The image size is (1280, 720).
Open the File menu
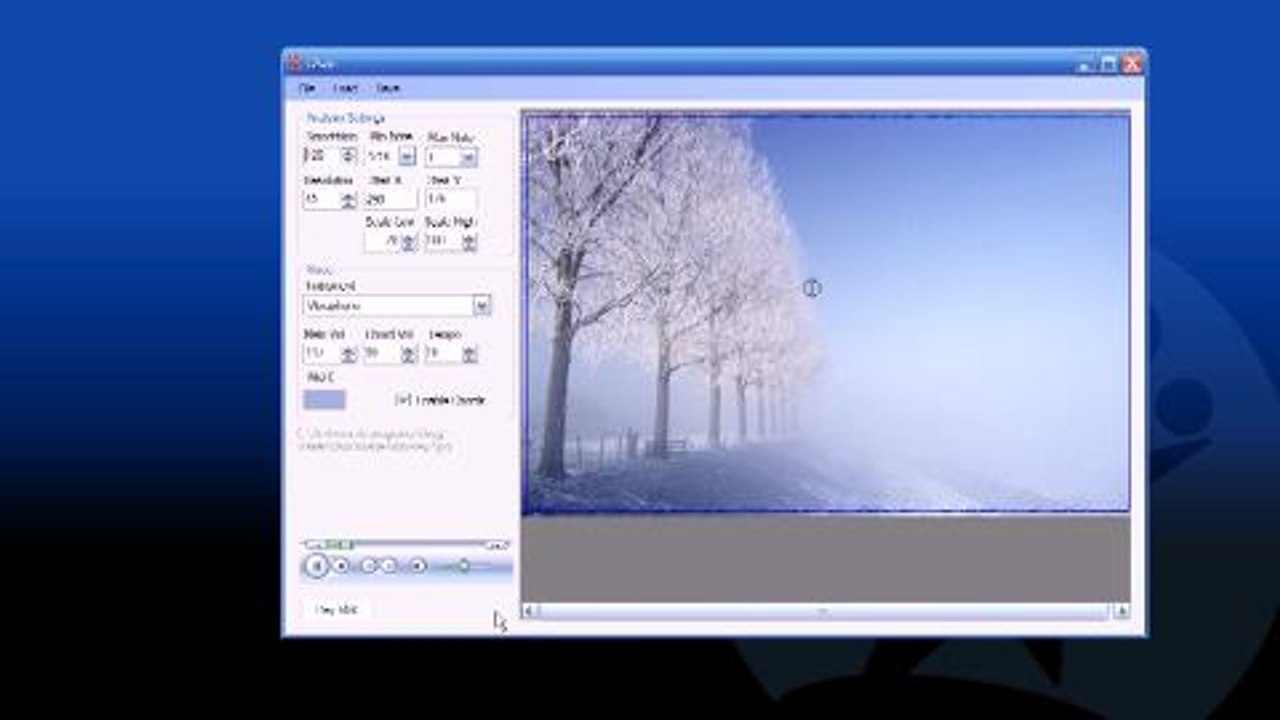(x=307, y=88)
